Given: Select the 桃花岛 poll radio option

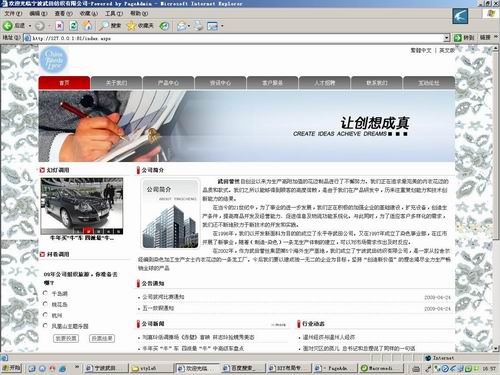Looking at the screenshot, I should (46, 304).
